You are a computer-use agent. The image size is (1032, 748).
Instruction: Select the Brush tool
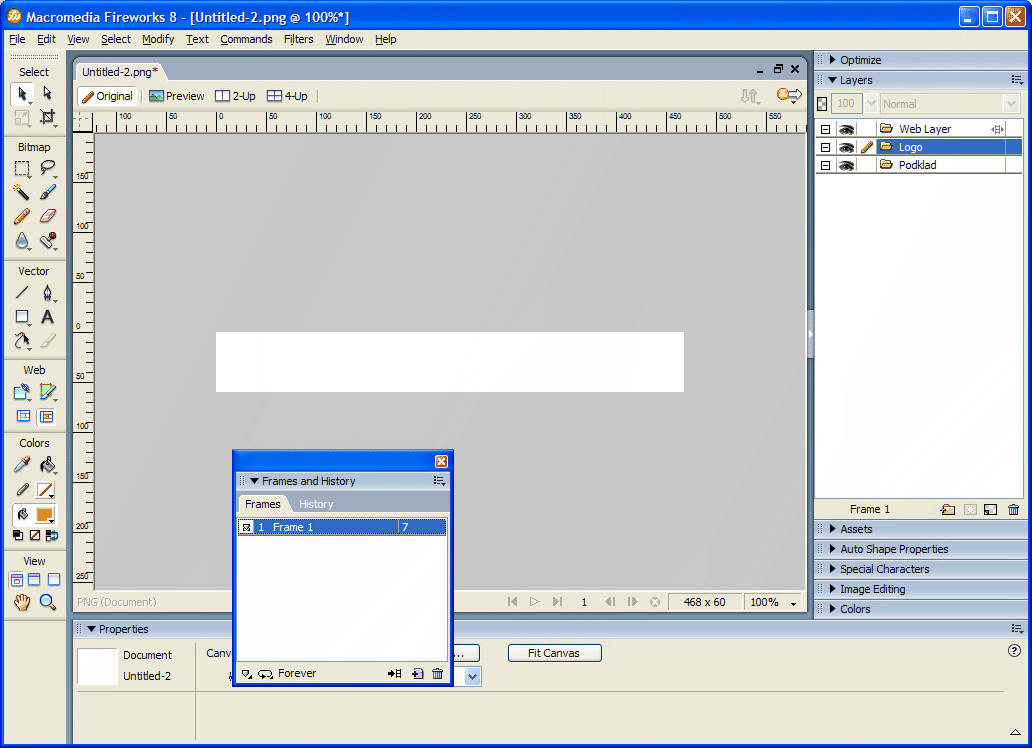point(47,192)
